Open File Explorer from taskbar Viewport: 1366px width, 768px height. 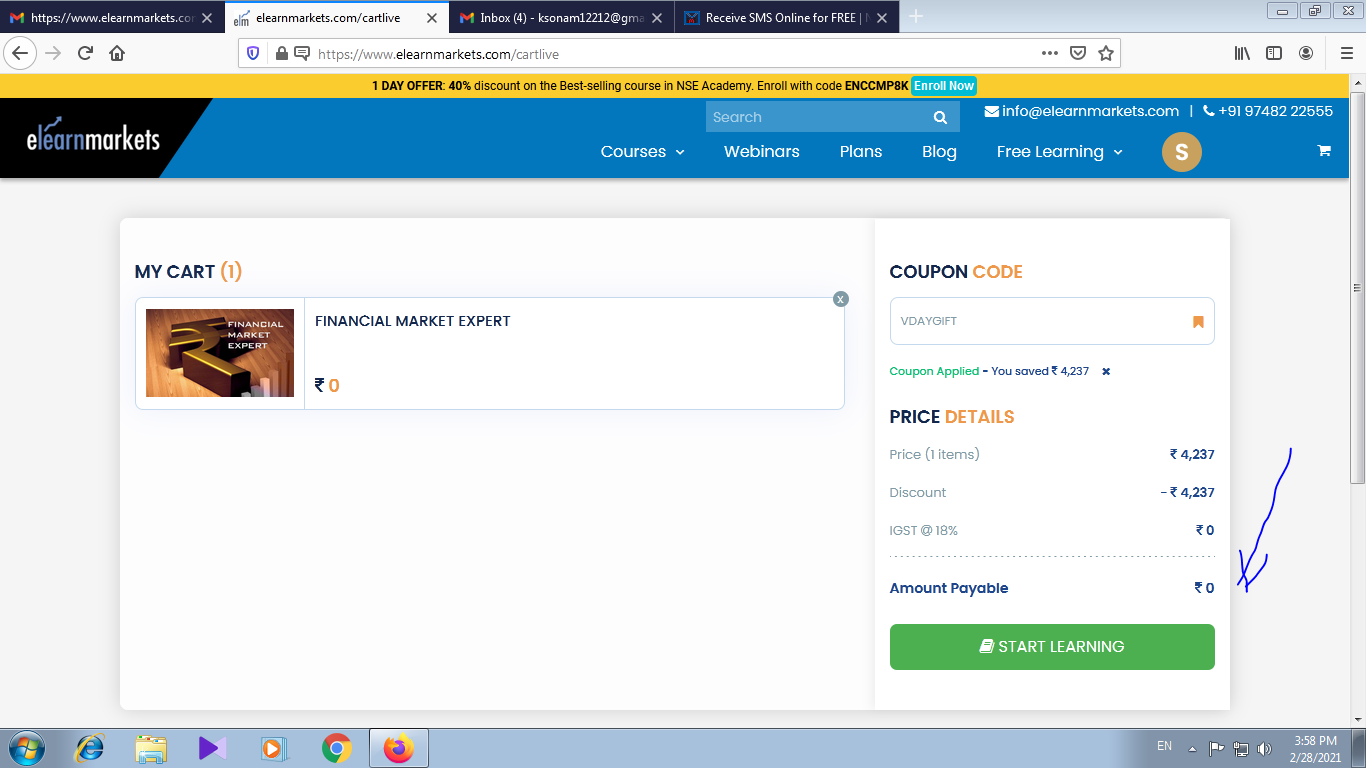pos(151,748)
